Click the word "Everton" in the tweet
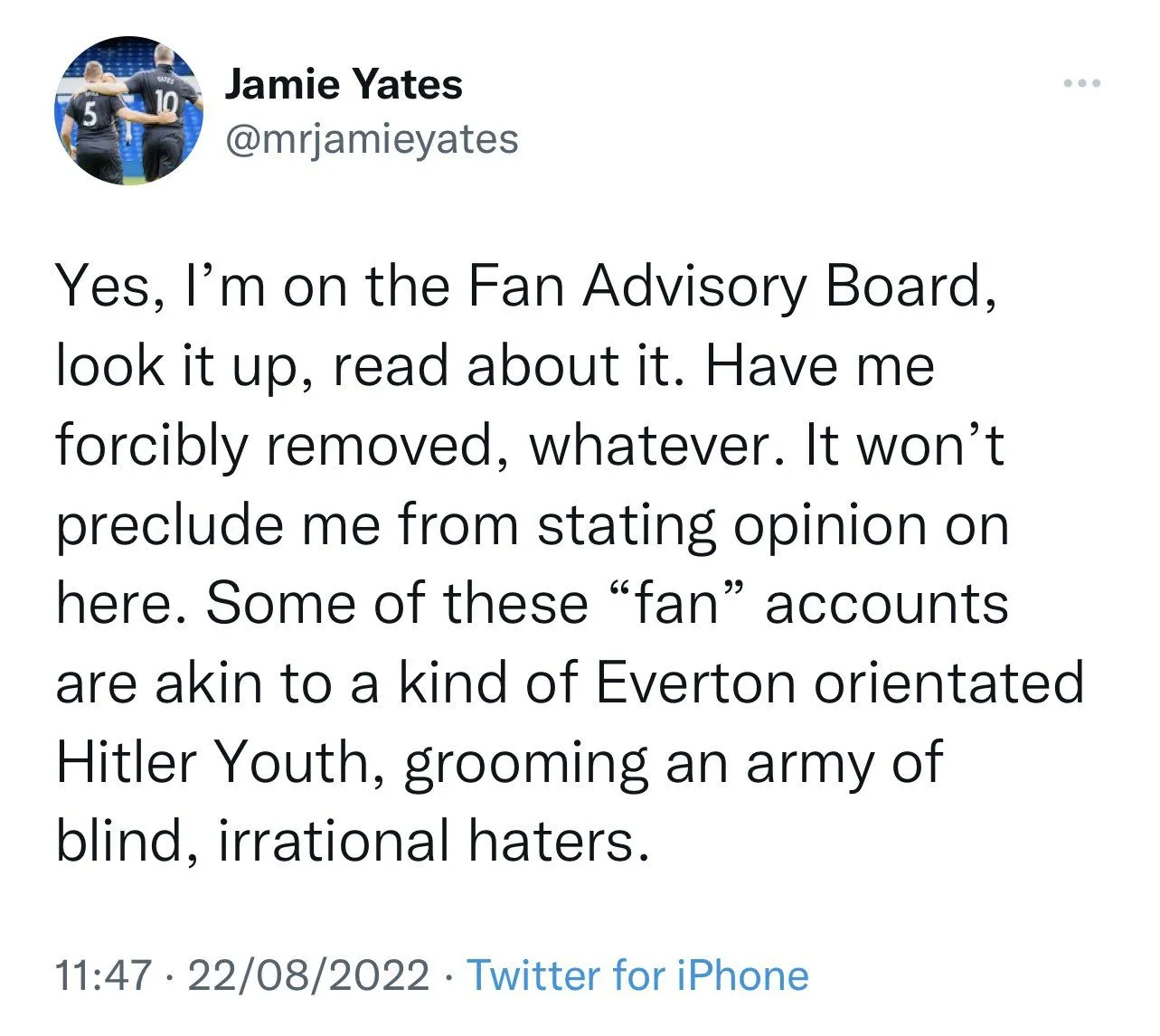 pyautogui.click(x=694, y=683)
